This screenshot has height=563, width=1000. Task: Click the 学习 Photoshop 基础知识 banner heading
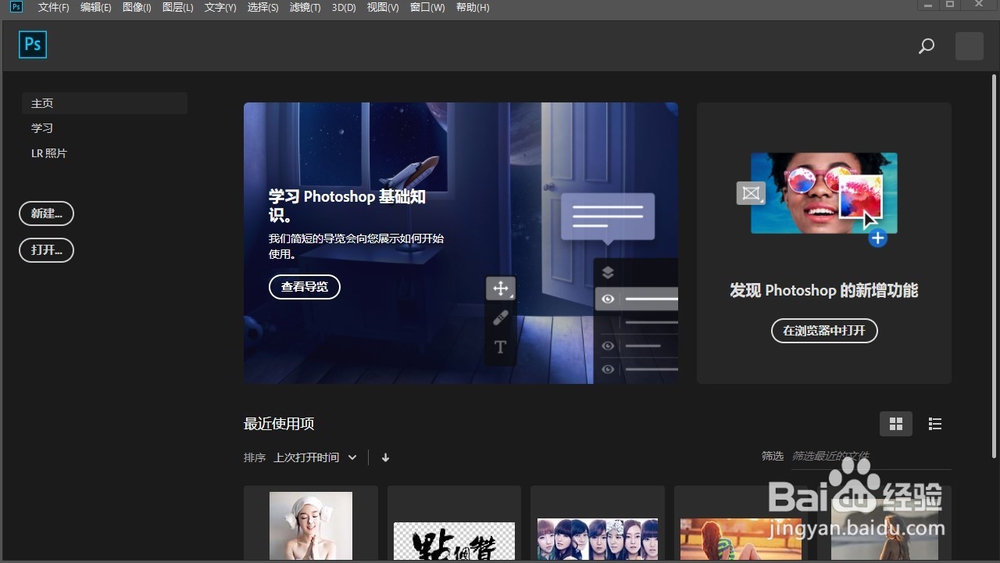click(347, 205)
